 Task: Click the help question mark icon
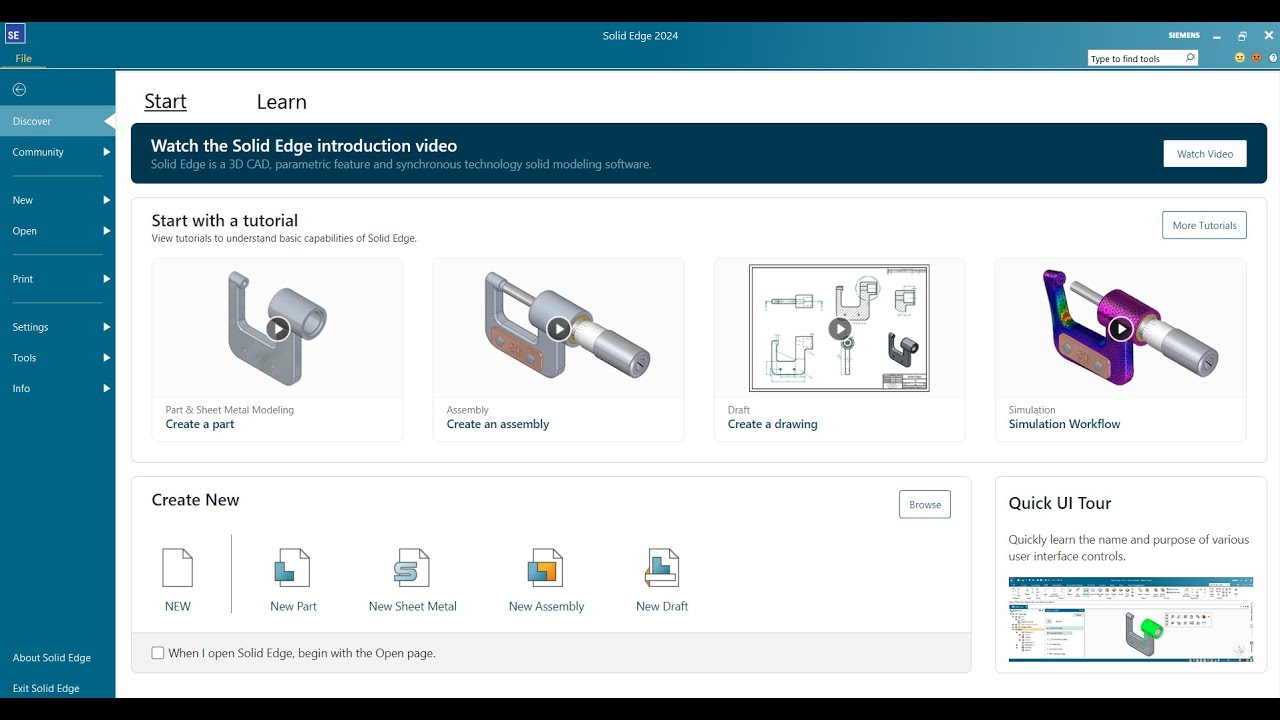click(x=1273, y=58)
